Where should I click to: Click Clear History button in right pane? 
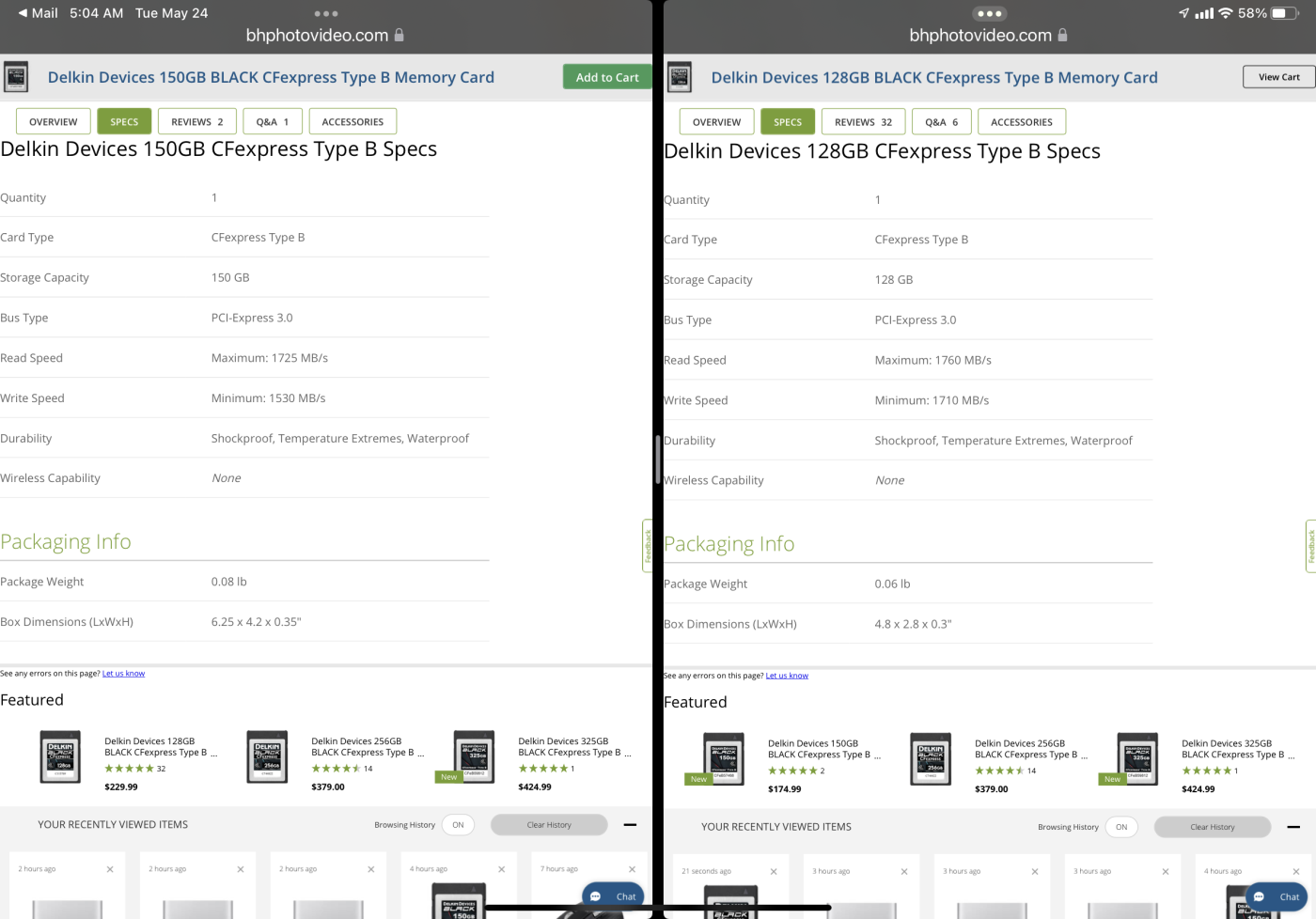[1213, 827]
